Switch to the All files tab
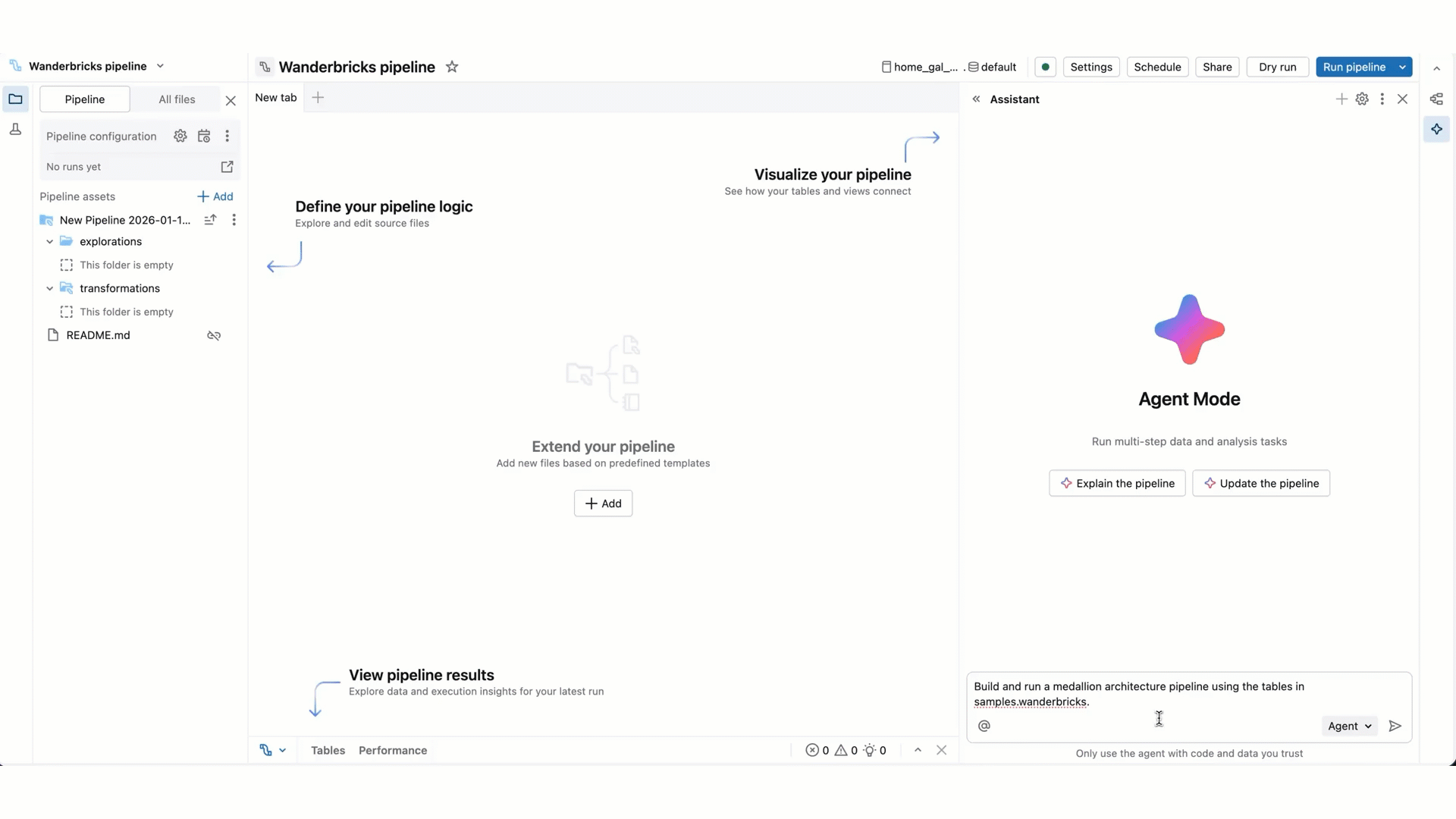 tap(176, 99)
